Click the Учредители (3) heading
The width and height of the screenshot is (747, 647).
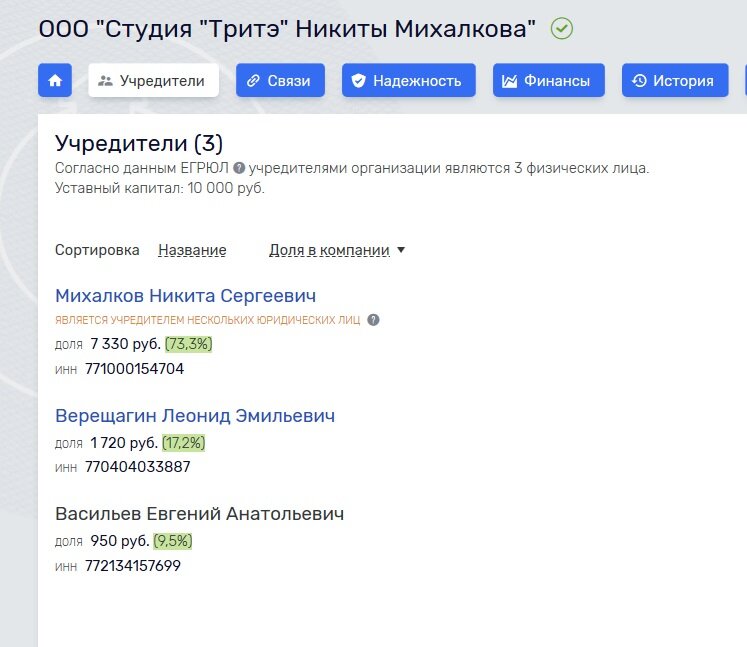(x=139, y=143)
